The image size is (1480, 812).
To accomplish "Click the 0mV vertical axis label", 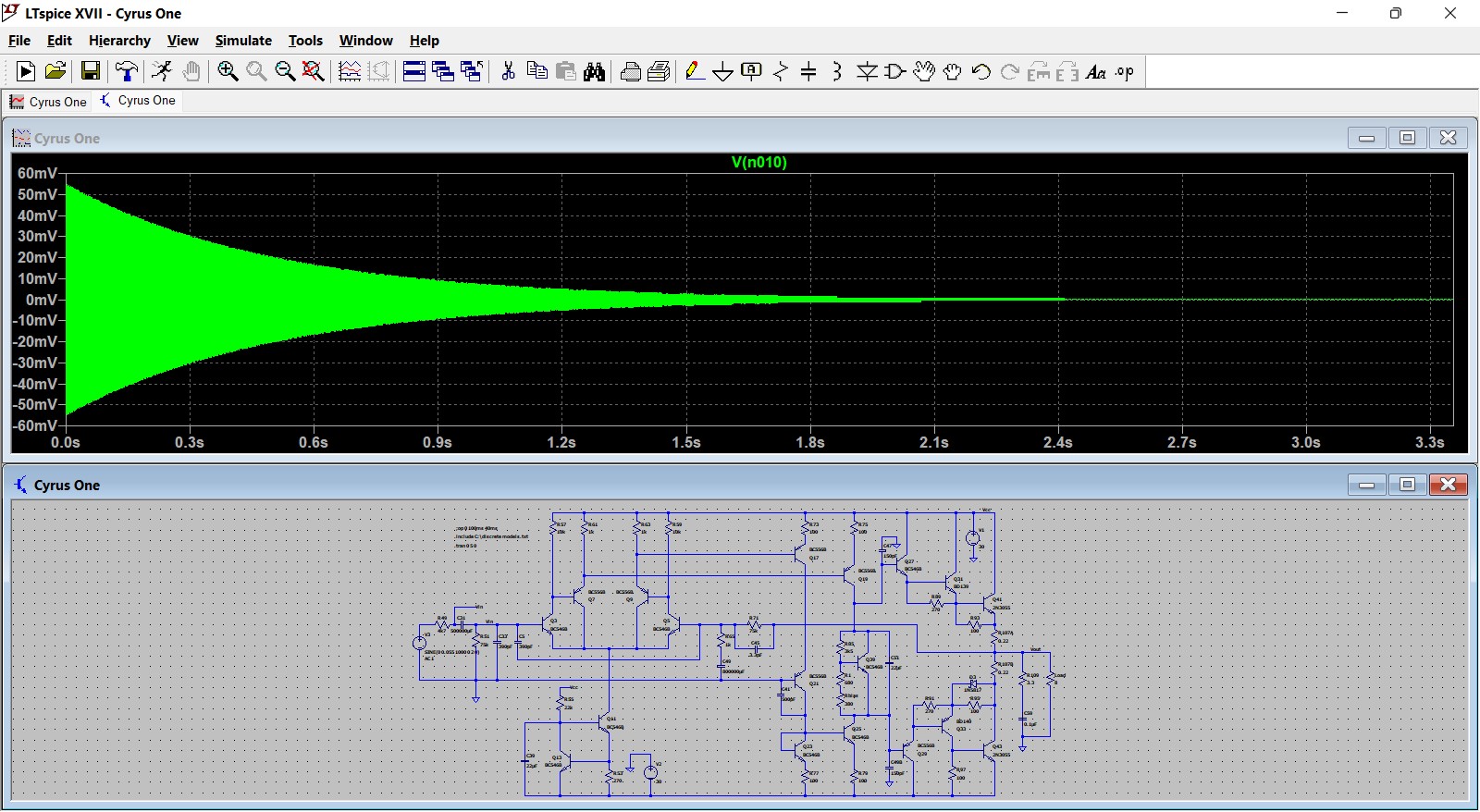I will pos(42,300).
